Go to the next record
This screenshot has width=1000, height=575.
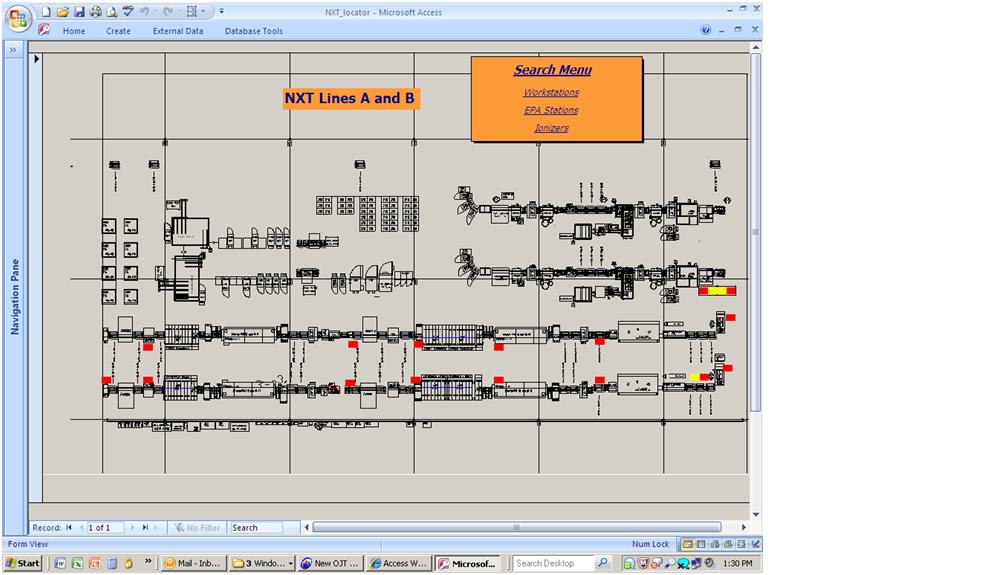(133, 528)
